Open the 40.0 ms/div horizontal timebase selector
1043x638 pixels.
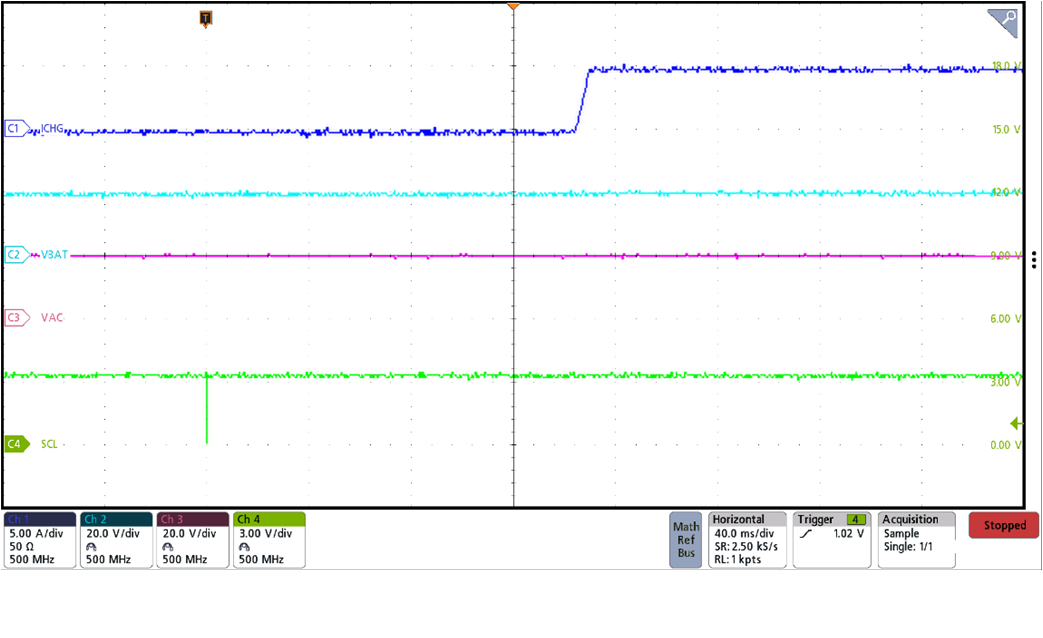(744, 533)
